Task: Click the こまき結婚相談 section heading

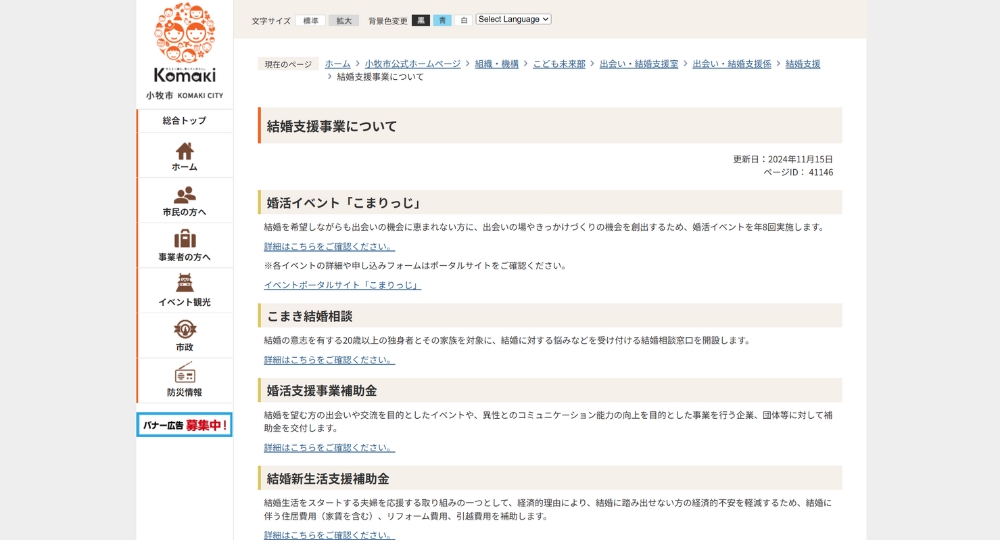Action: pyautogui.click(x=309, y=316)
